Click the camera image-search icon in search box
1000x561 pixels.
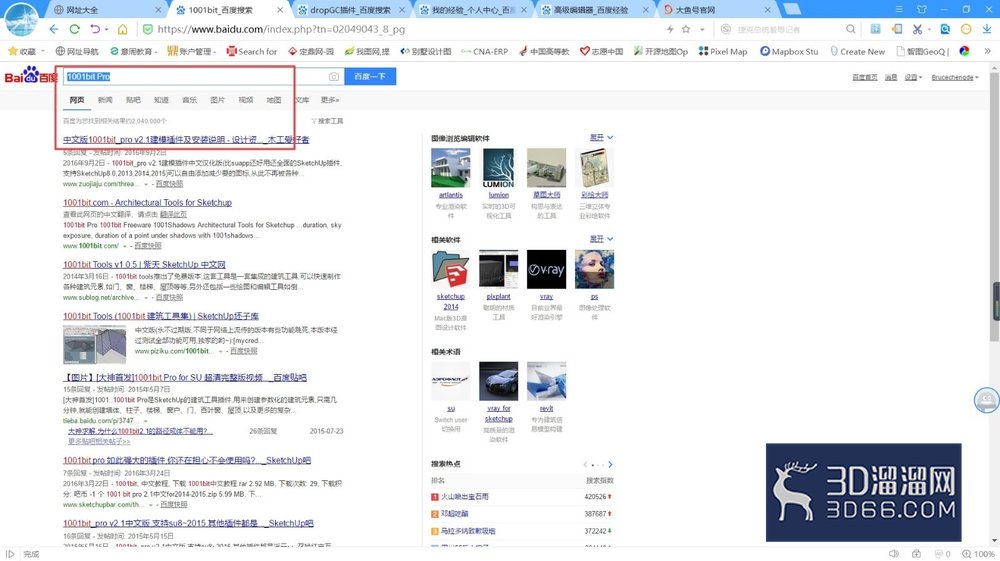pyautogui.click(x=334, y=76)
